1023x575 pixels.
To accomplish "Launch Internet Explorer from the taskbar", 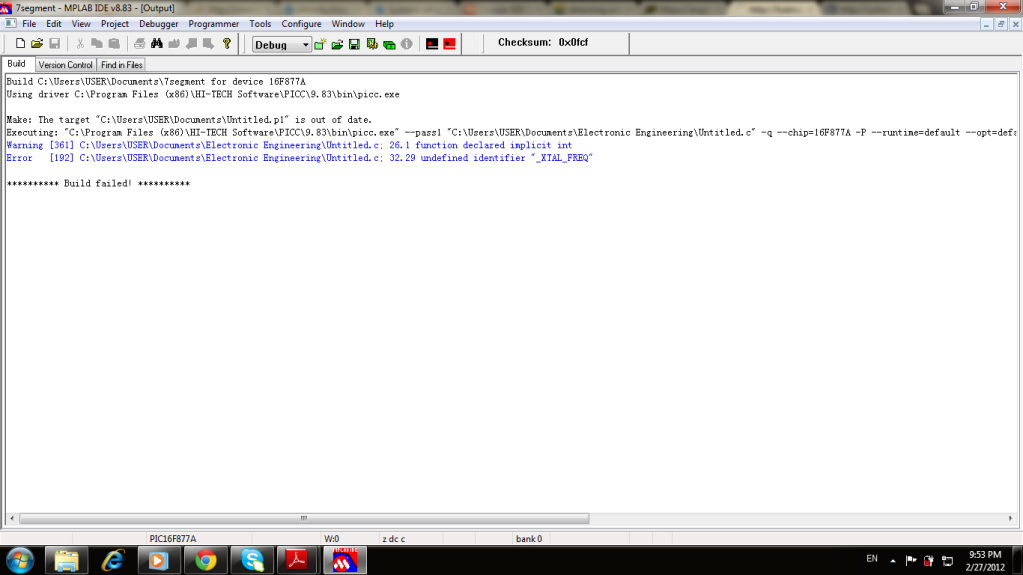I will (113, 561).
